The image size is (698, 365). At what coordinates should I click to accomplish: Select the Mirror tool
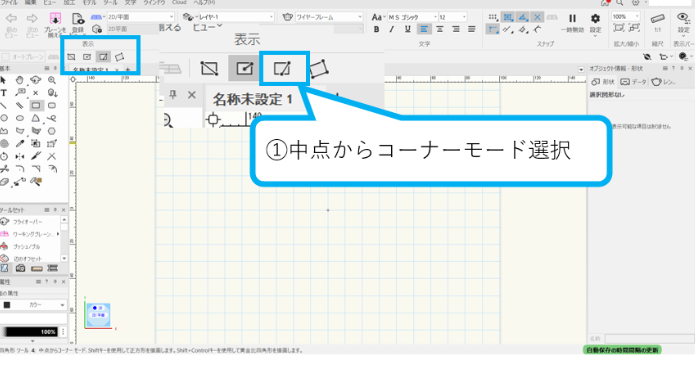pyautogui.click(x=20, y=156)
